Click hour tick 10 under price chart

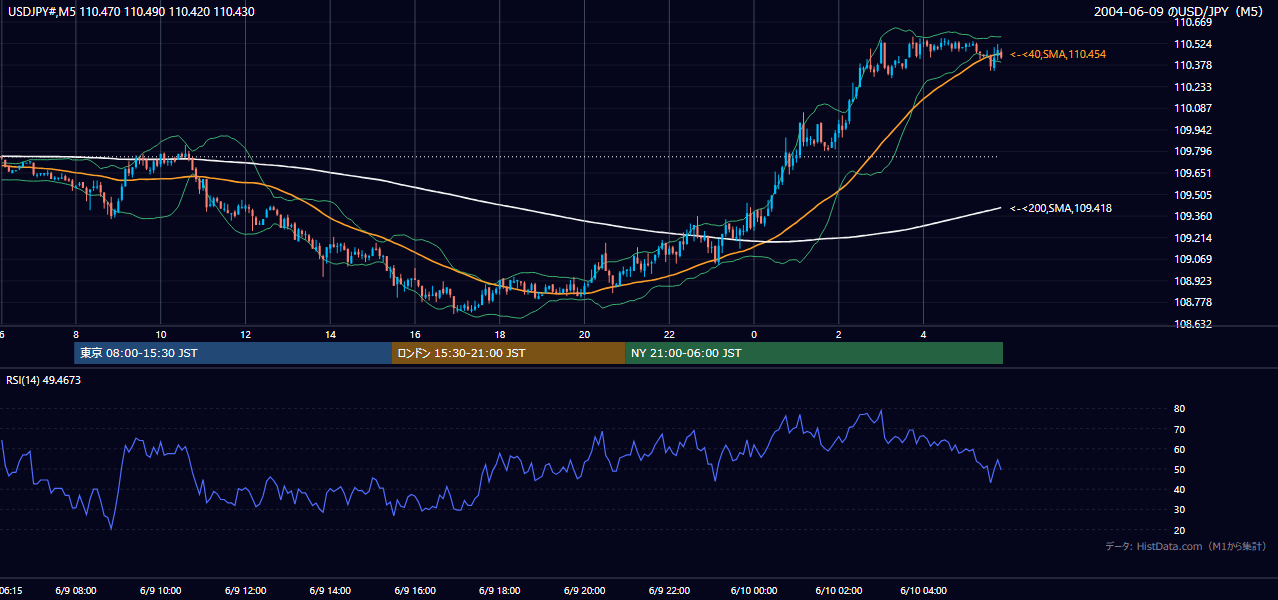pyautogui.click(x=160, y=334)
